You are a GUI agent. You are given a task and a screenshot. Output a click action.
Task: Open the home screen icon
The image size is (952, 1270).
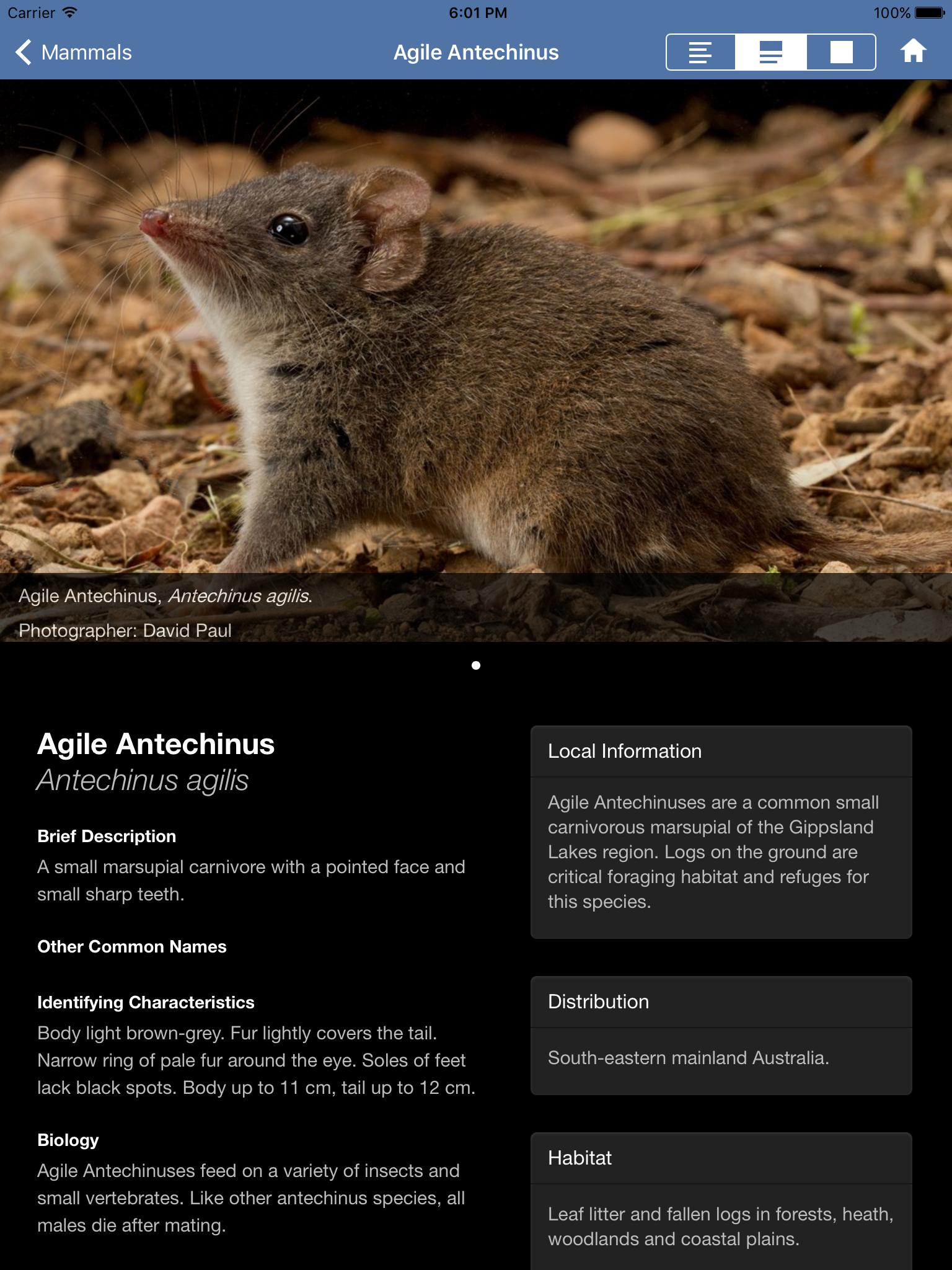pyautogui.click(x=913, y=51)
